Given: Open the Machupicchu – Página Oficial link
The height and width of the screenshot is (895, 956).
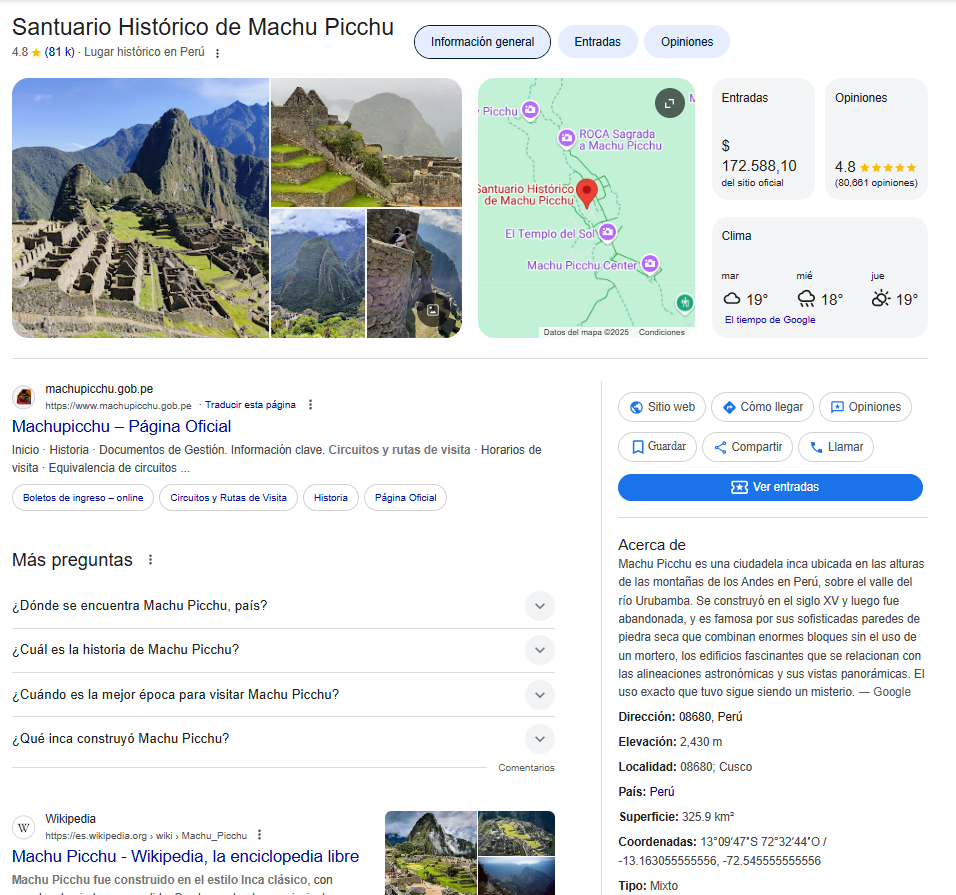Looking at the screenshot, I should (122, 427).
